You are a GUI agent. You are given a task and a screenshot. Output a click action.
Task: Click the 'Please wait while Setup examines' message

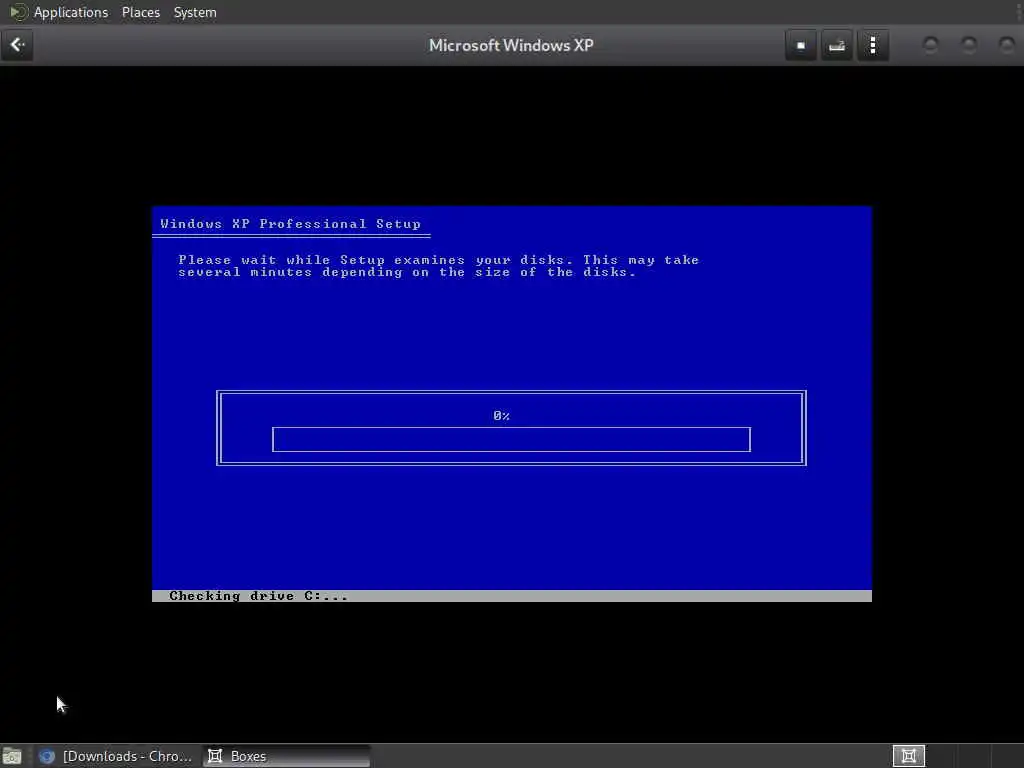click(x=439, y=266)
